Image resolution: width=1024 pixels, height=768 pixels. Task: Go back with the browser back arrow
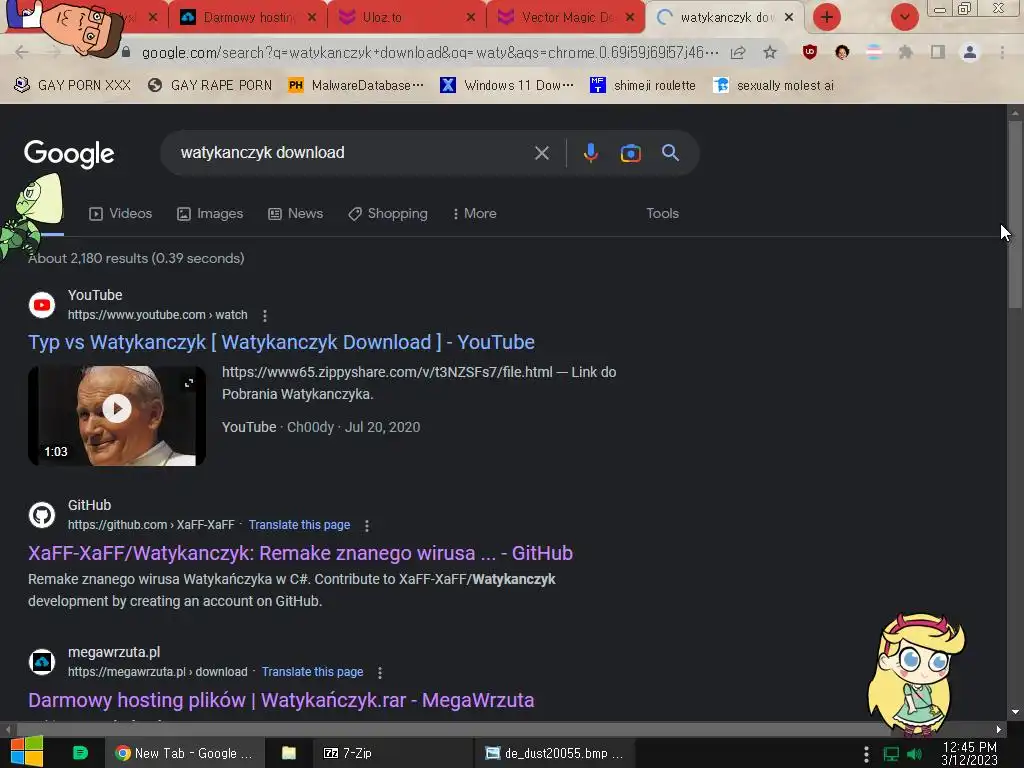22,52
